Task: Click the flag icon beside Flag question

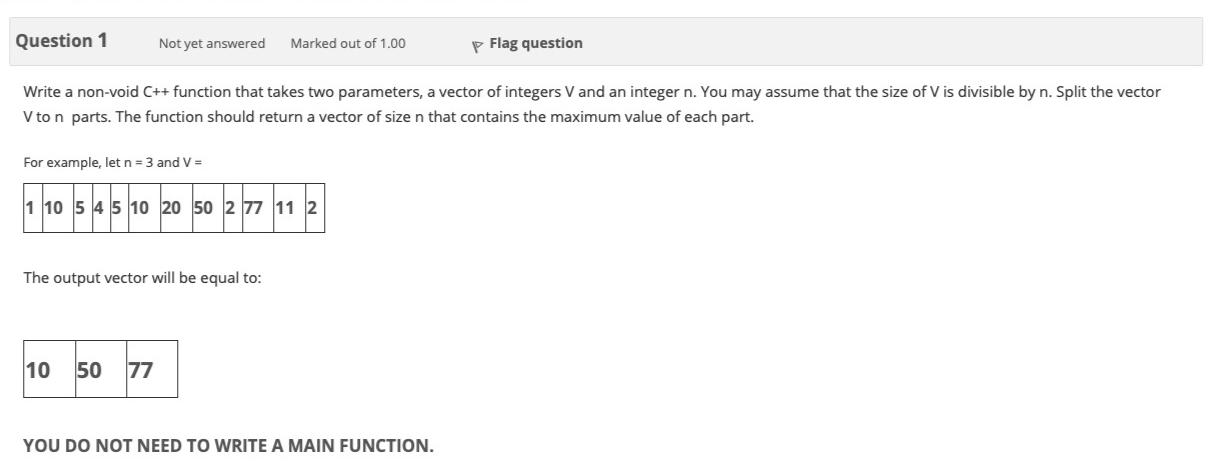Action: coord(478,44)
